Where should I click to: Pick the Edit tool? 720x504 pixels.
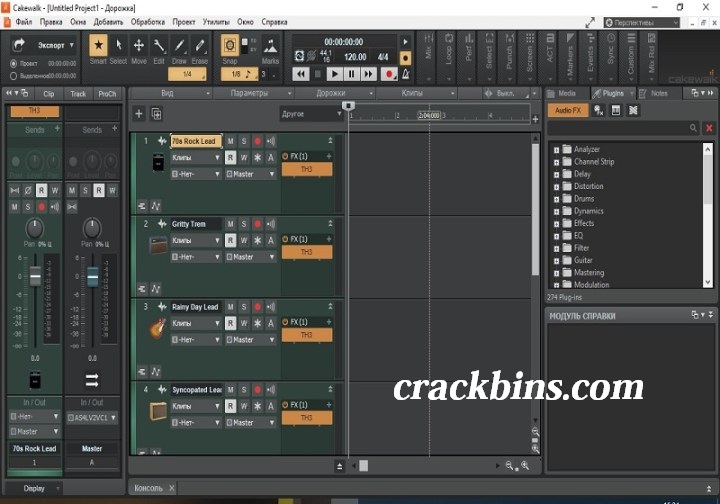click(159, 45)
